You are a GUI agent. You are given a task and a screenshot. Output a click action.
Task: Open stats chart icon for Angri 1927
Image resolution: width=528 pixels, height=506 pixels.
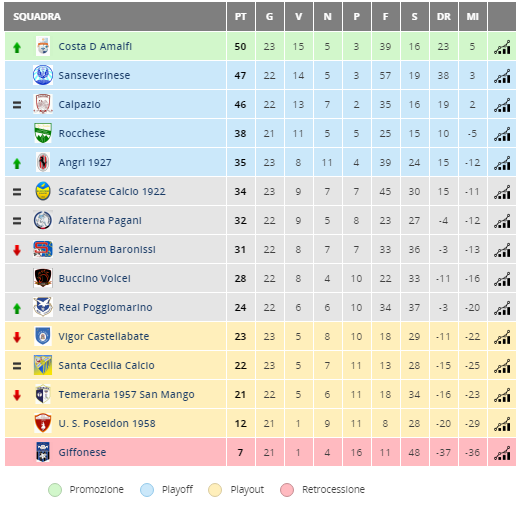tap(502, 163)
